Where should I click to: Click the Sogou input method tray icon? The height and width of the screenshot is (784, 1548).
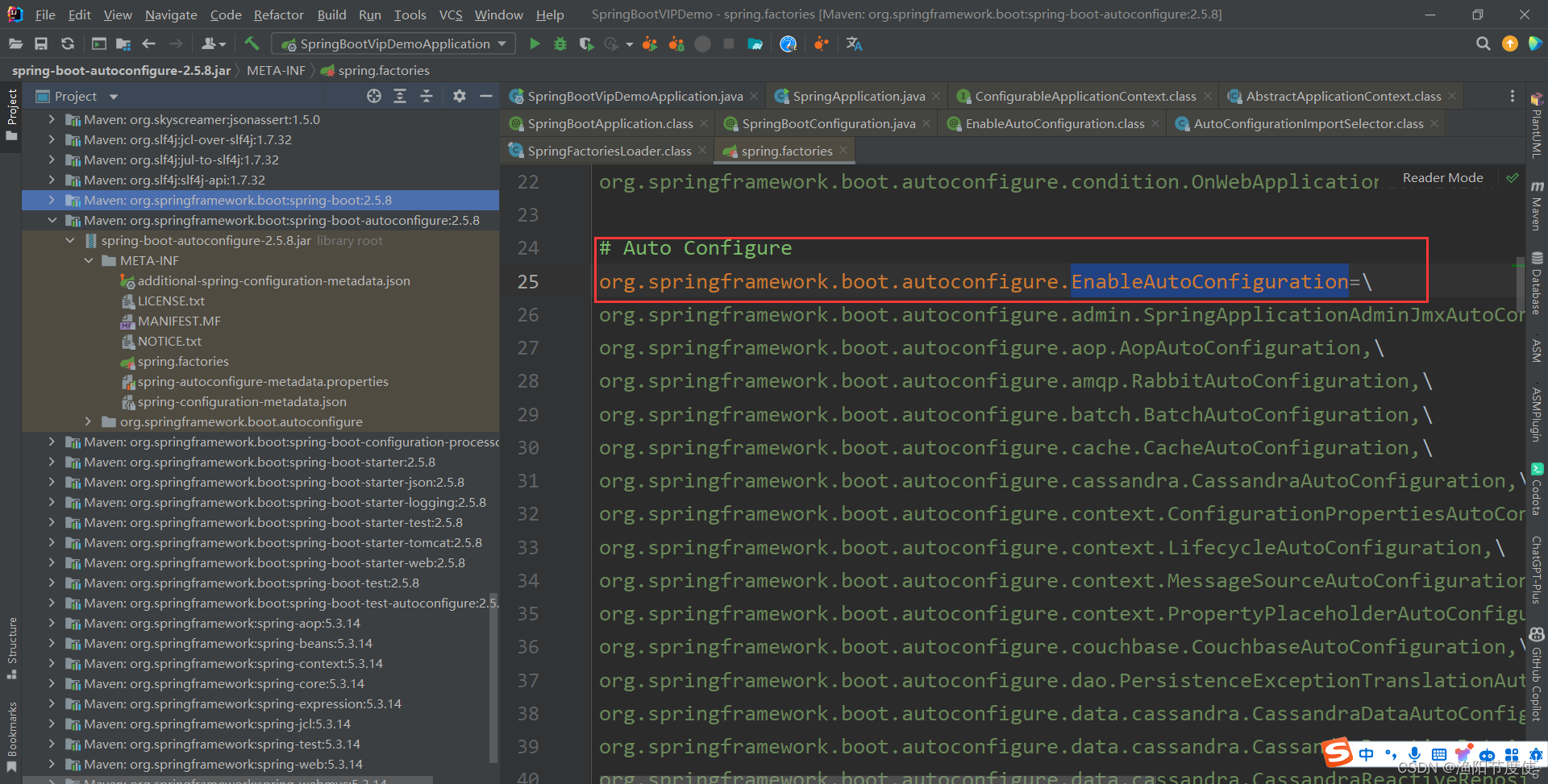pos(1338,753)
